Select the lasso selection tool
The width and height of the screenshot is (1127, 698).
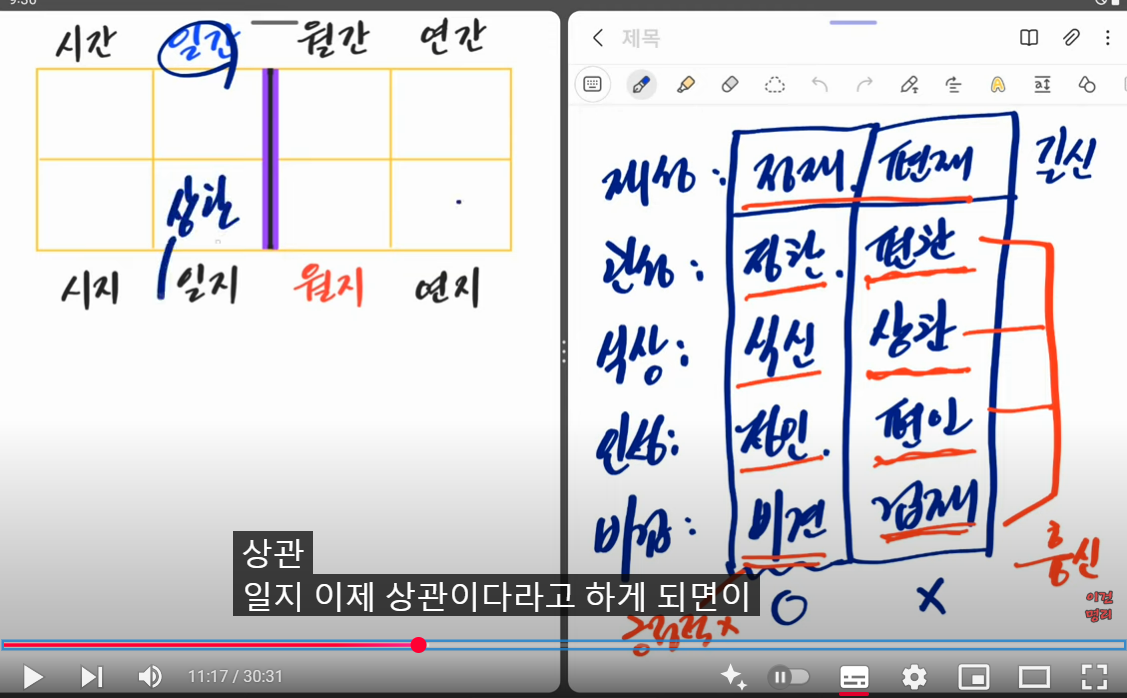774,85
